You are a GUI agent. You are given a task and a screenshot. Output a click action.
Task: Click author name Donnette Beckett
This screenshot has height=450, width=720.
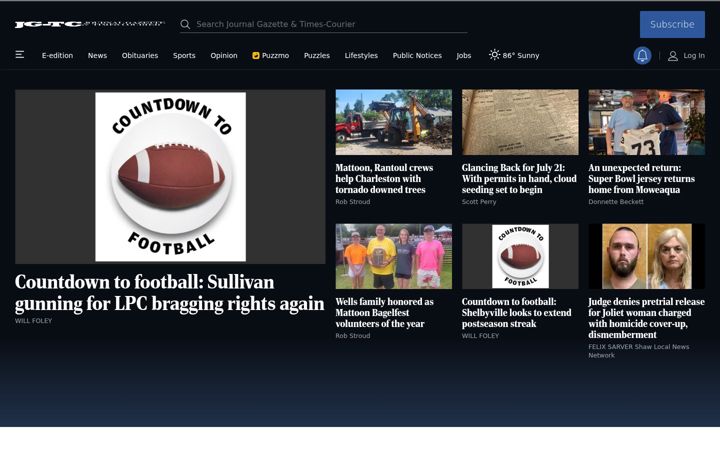coord(616,202)
